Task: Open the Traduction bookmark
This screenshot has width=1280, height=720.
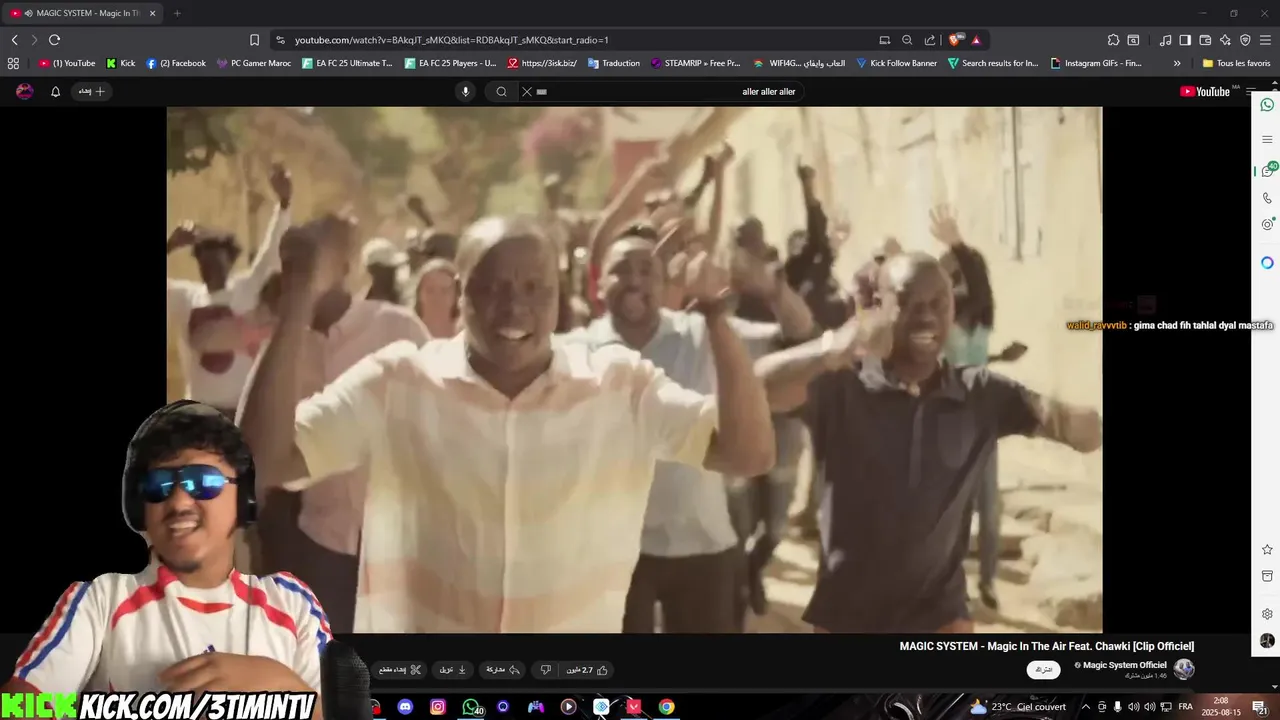Action: coord(614,63)
